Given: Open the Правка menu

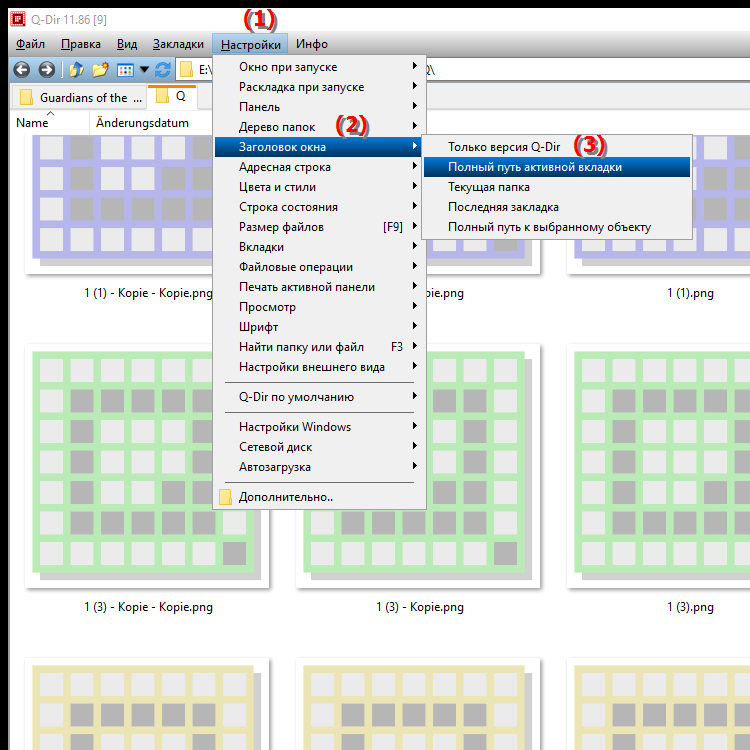Looking at the screenshot, I should [80, 44].
